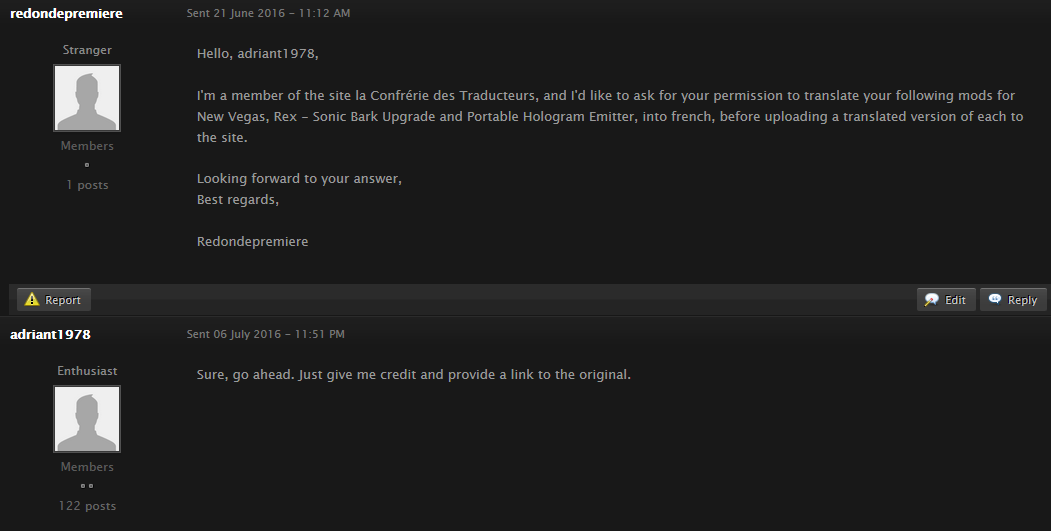Click the pencil speech bubble Edit icon
Viewport: 1051px width, 531px height.
pyautogui.click(x=932, y=300)
